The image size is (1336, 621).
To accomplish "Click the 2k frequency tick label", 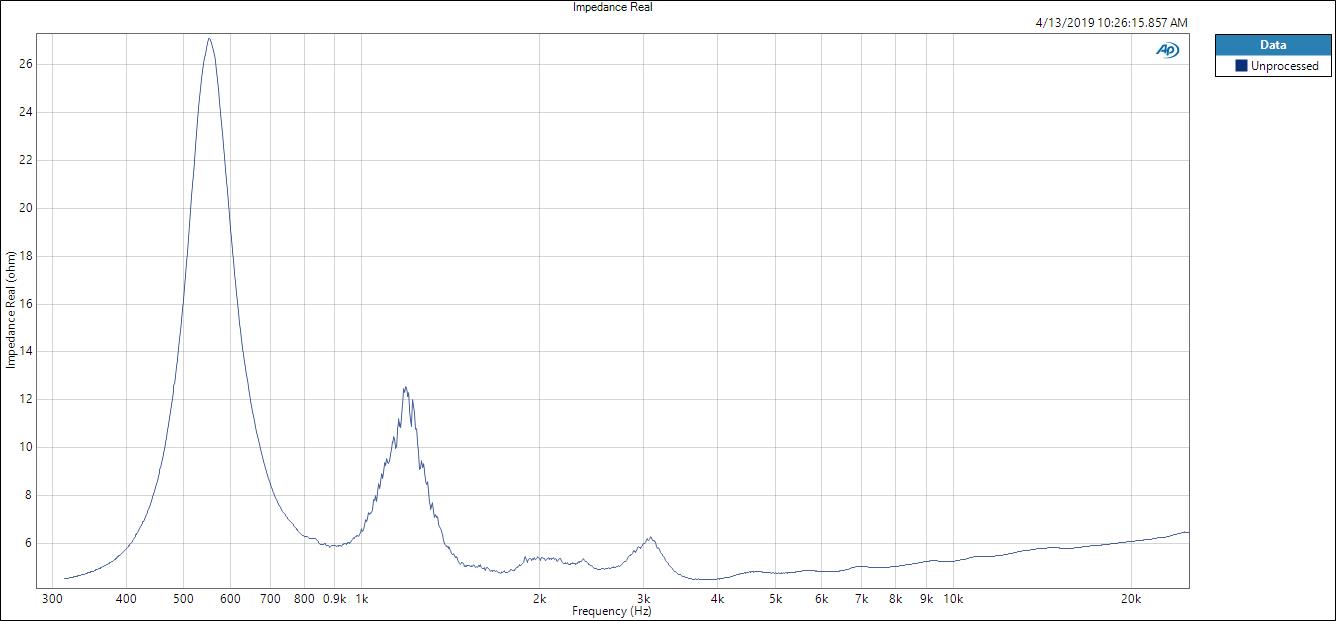I will click(539, 599).
